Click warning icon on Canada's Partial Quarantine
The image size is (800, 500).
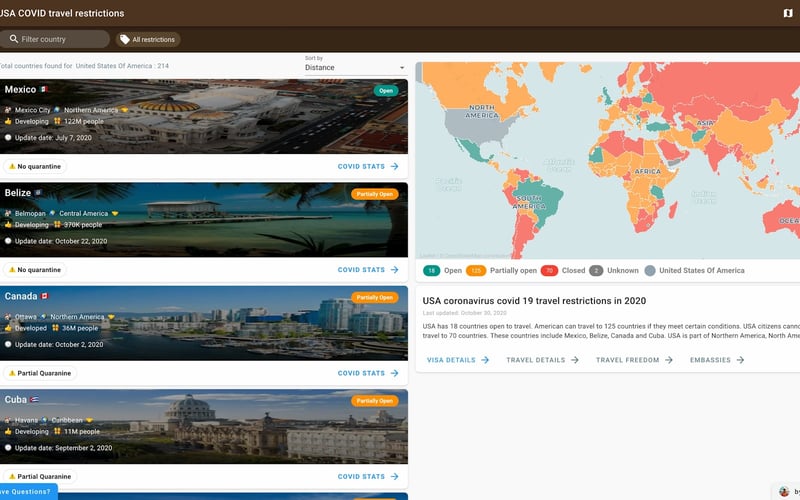pos(12,373)
